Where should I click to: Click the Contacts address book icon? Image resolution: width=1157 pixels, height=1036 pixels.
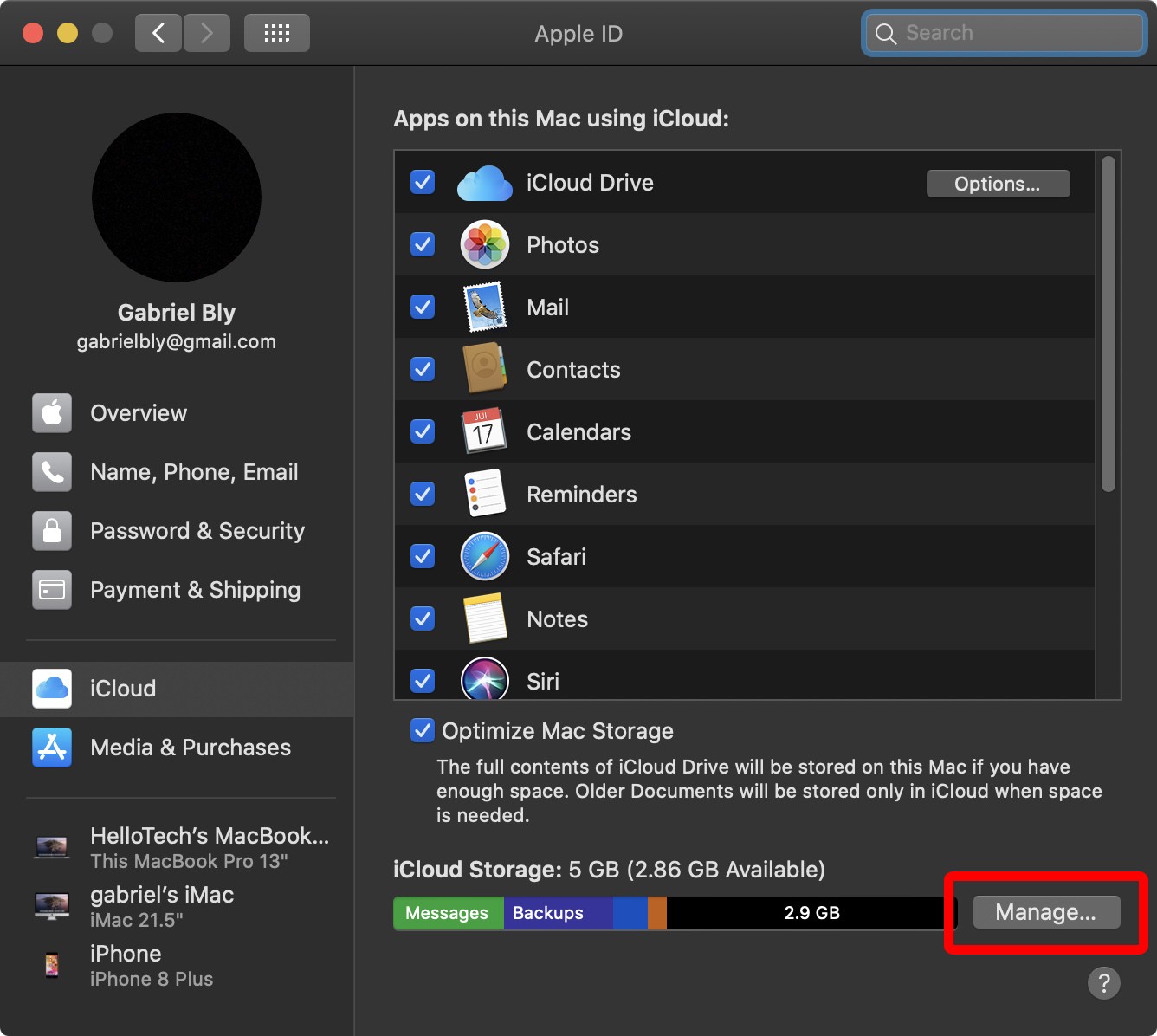[x=484, y=369]
